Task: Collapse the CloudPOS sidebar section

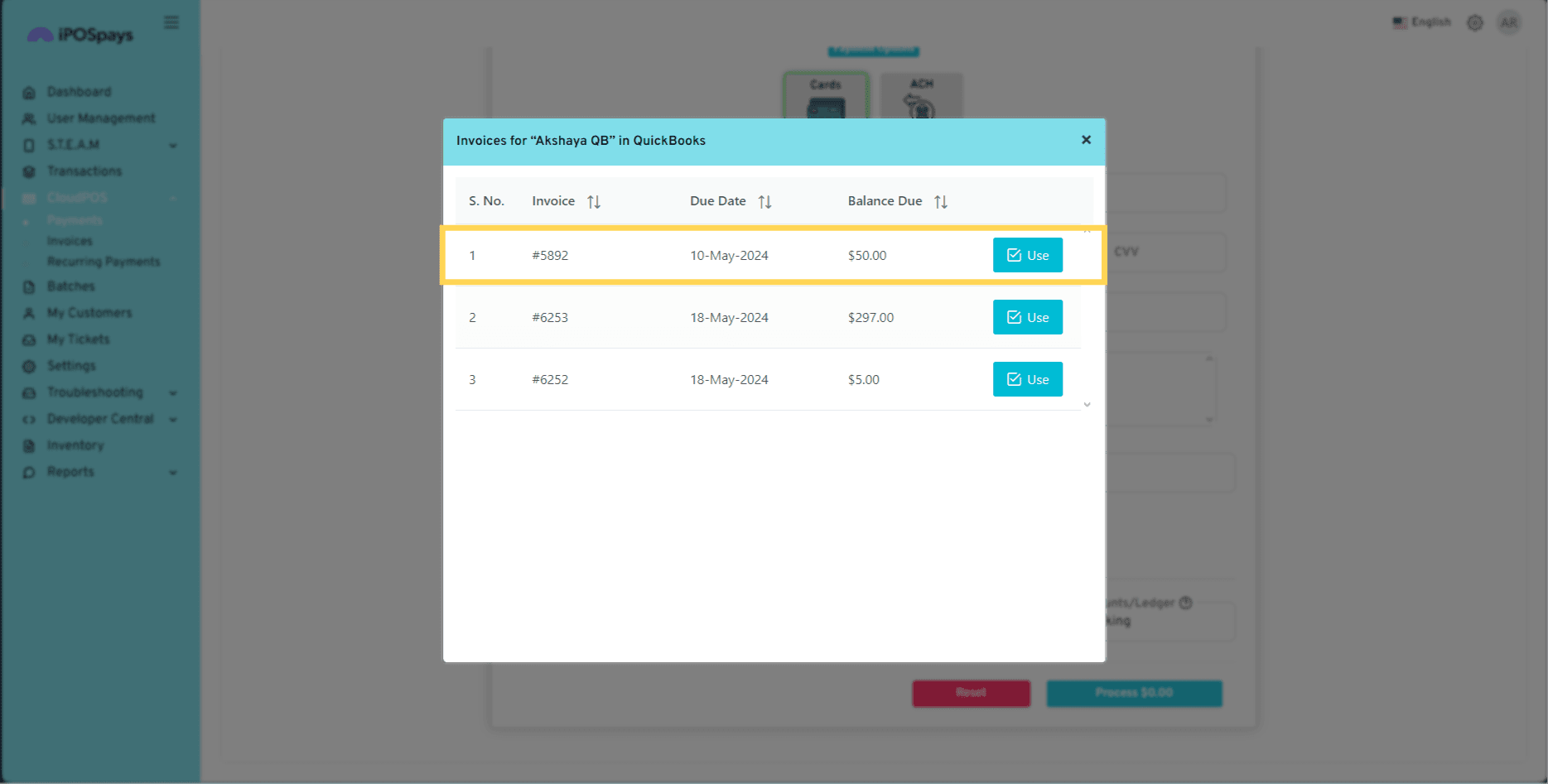Action: (x=99, y=198)
